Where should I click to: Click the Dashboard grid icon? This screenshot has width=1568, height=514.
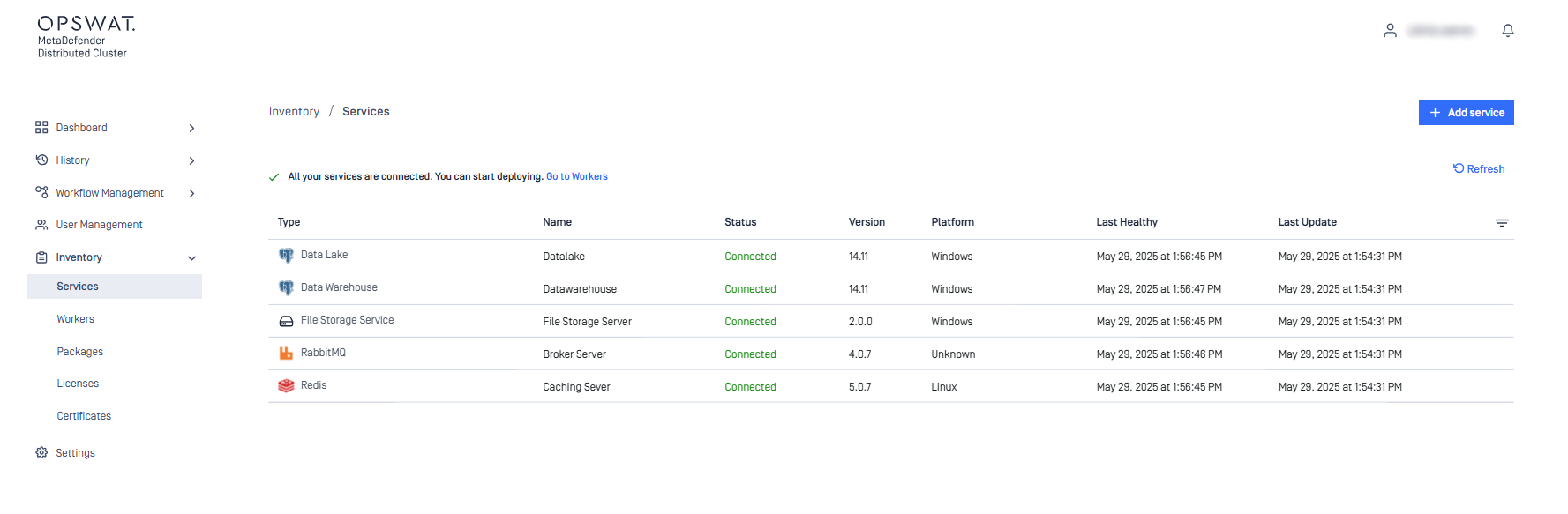click(x=41, y=128)
